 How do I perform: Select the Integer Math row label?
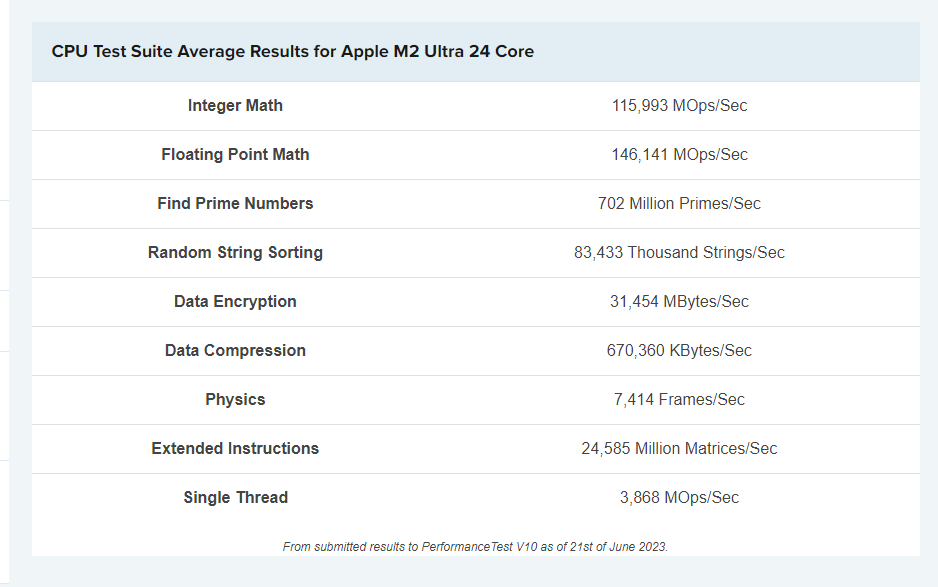pos(235,105)
